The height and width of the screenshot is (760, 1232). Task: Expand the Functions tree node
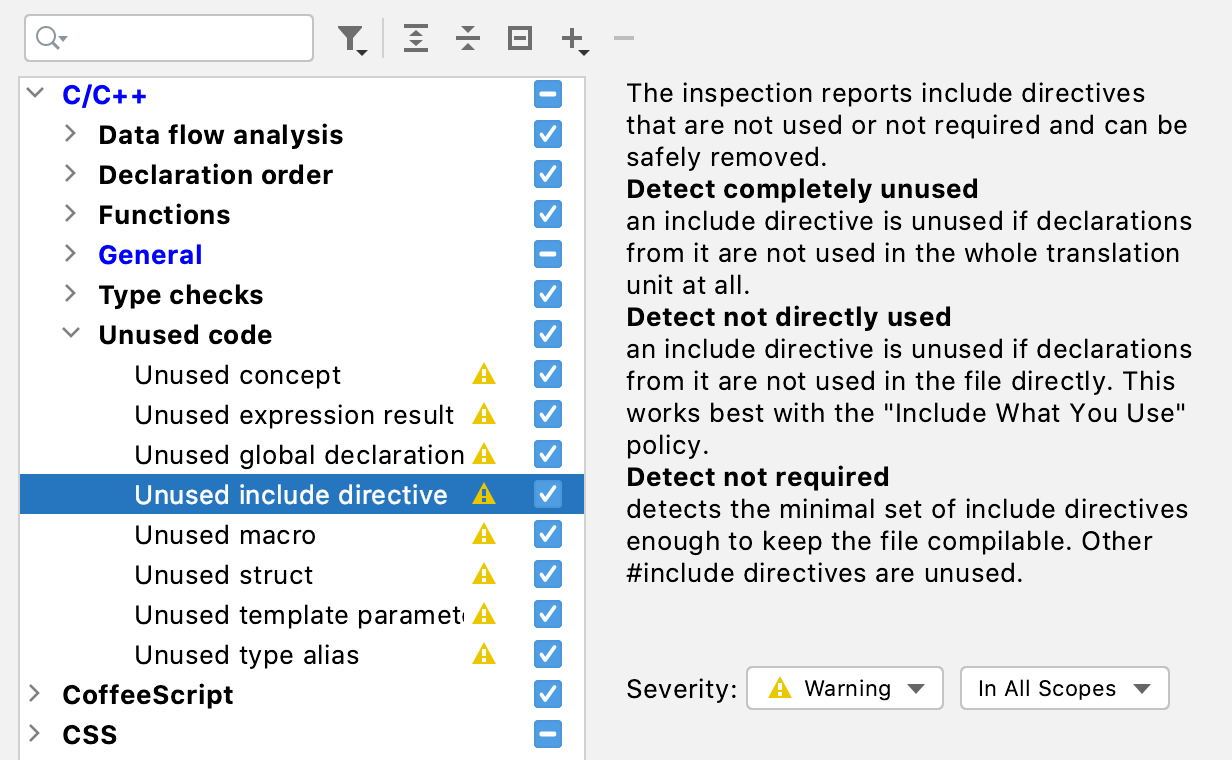(70, 214)
